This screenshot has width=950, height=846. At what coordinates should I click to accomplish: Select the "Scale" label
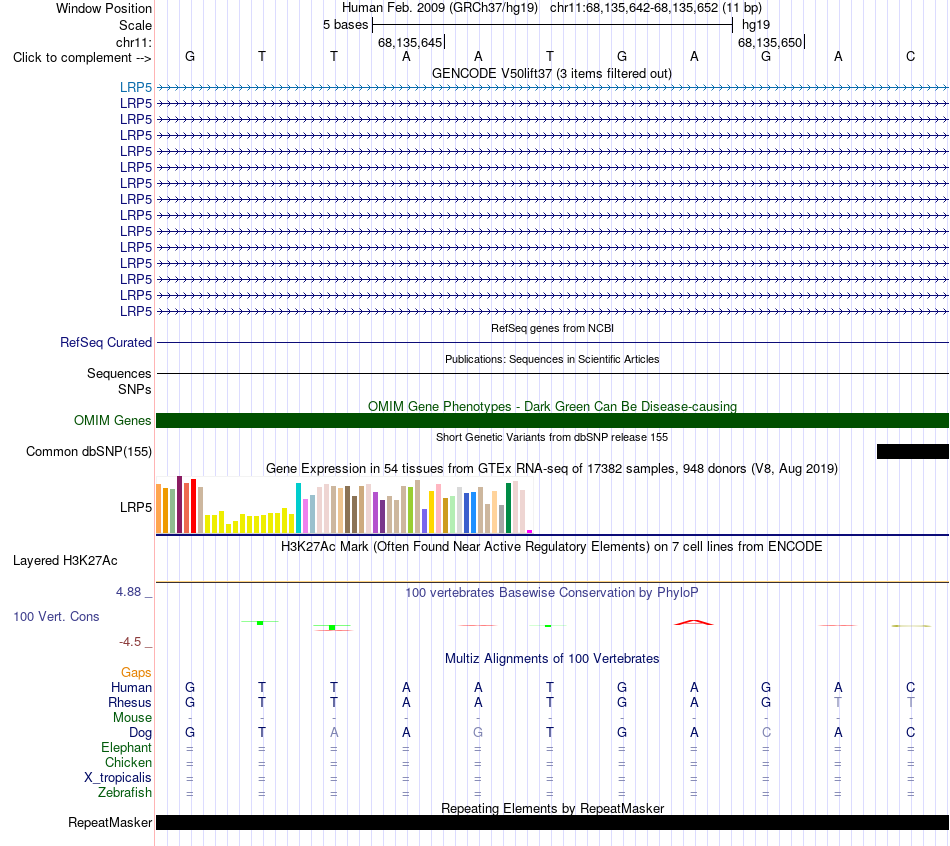click(x=135, y=25)
